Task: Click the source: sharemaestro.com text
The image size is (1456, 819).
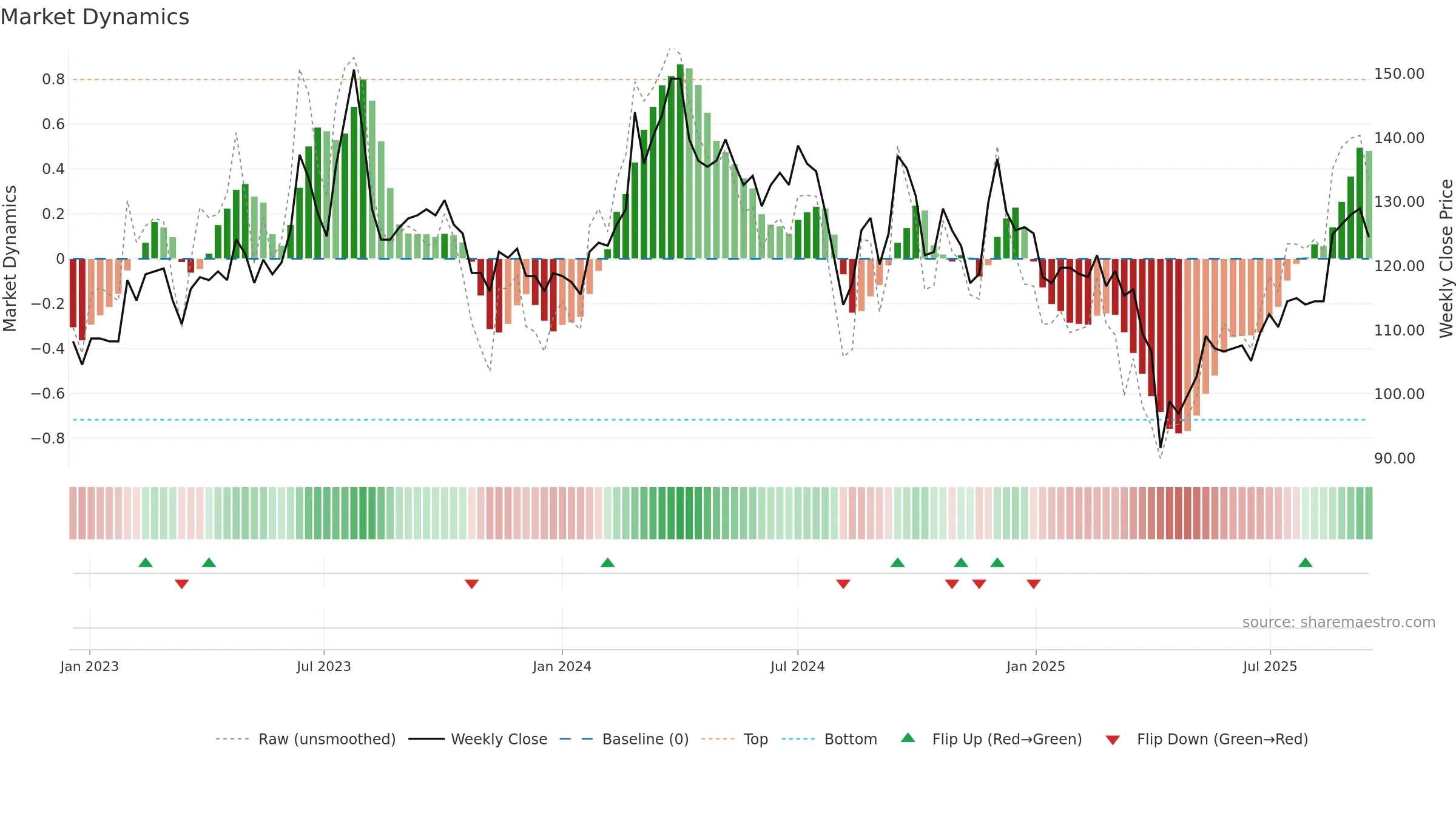Action: click(x=1339, y=622)
